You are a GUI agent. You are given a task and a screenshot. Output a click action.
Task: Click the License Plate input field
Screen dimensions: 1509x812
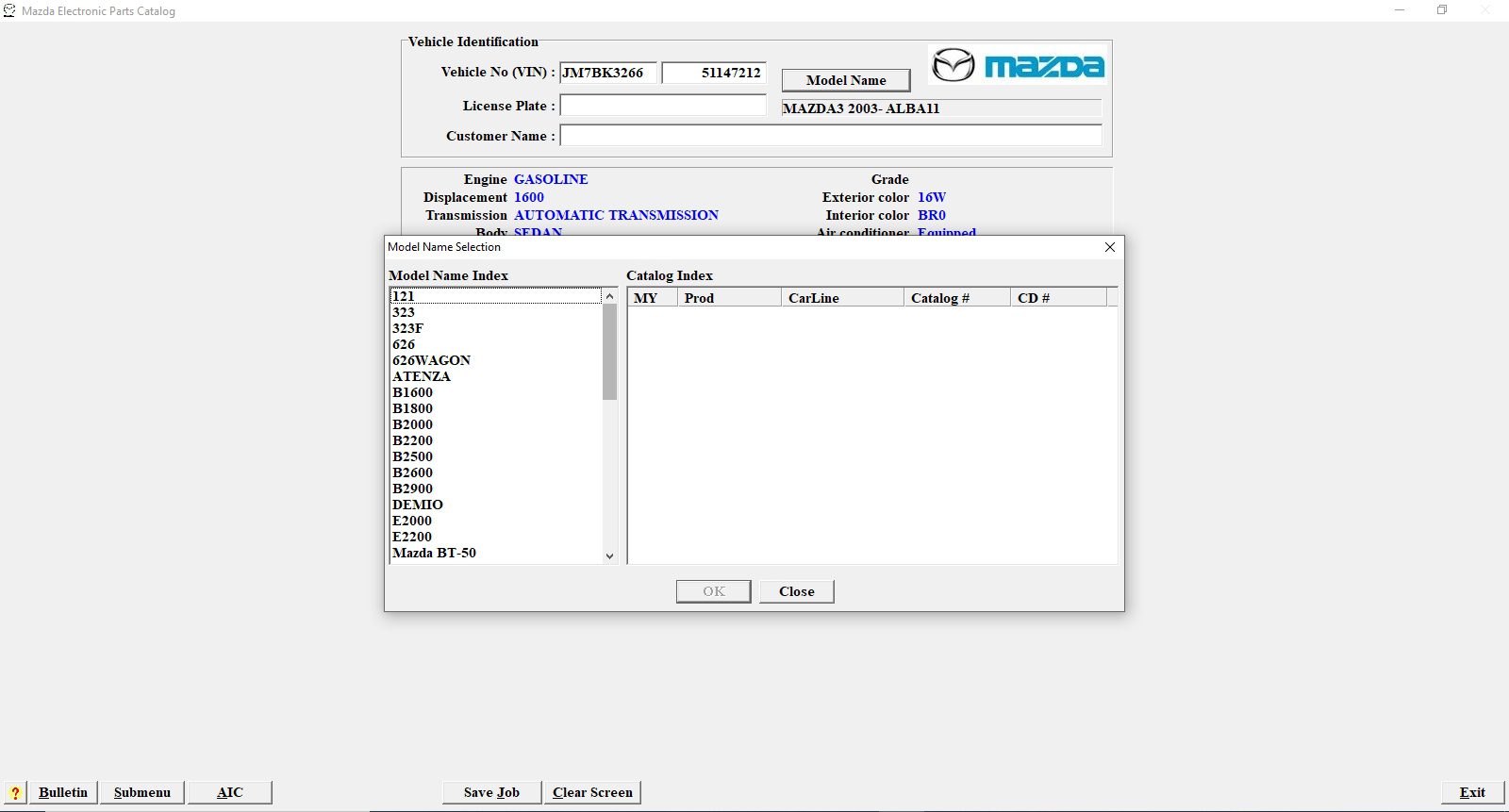(x=663, y=106)
